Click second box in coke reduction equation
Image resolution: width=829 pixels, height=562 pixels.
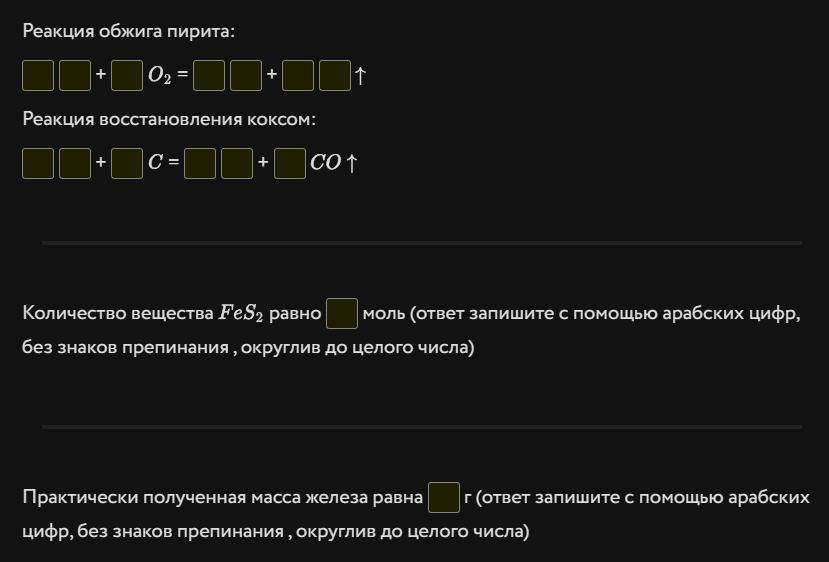pos(75,162)
